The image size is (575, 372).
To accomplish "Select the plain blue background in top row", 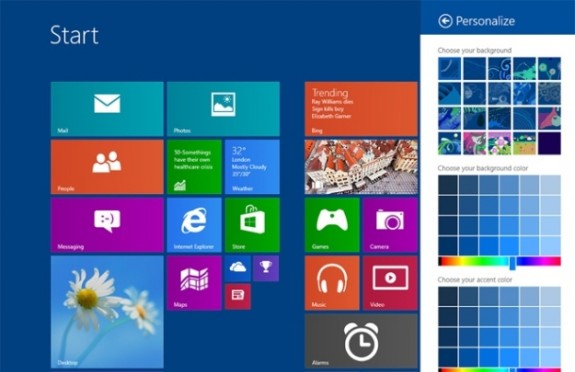I will pyautogui.click(x=475, y=69).
